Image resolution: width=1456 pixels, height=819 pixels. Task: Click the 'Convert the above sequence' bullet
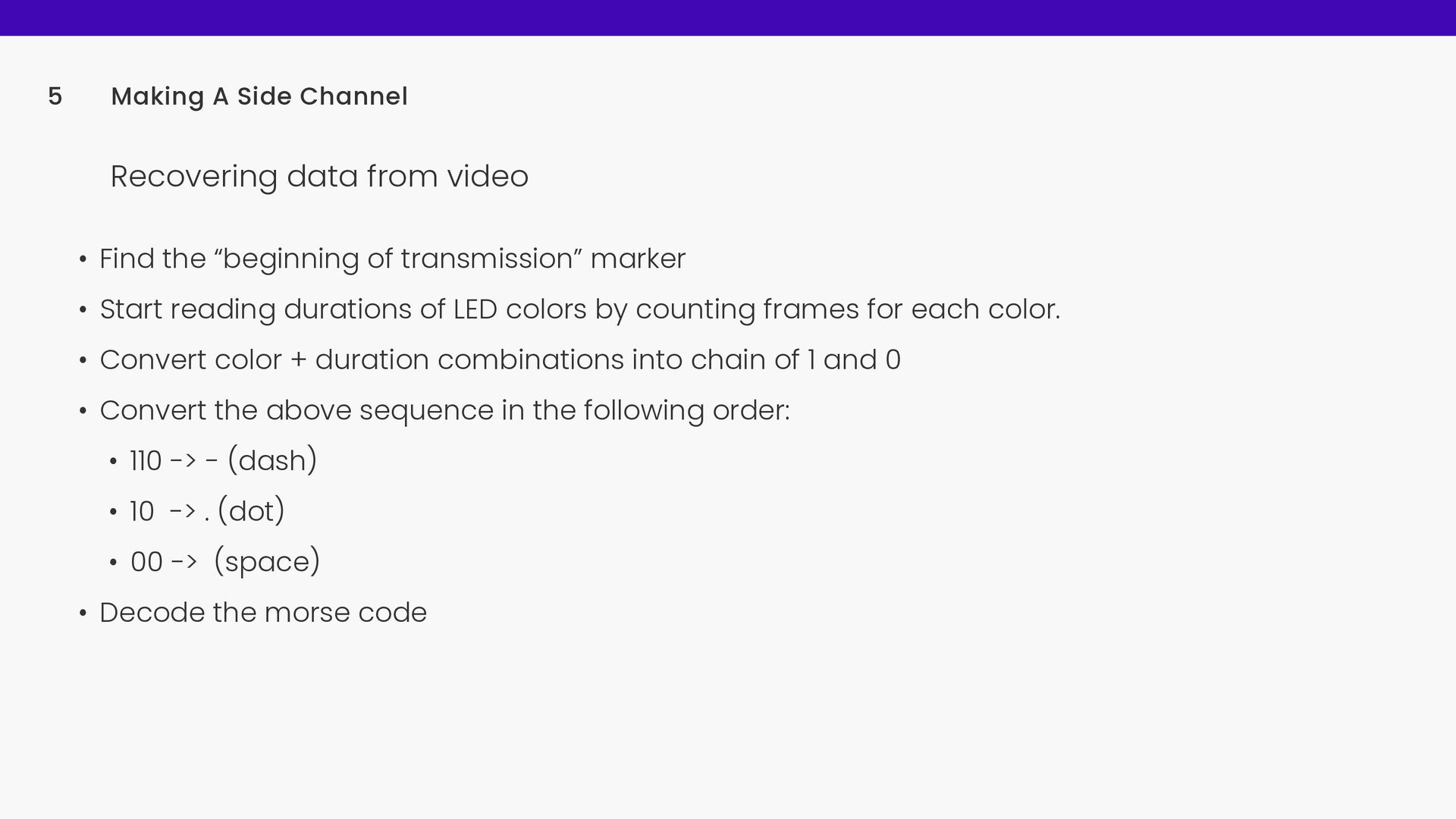coord(444,410)
